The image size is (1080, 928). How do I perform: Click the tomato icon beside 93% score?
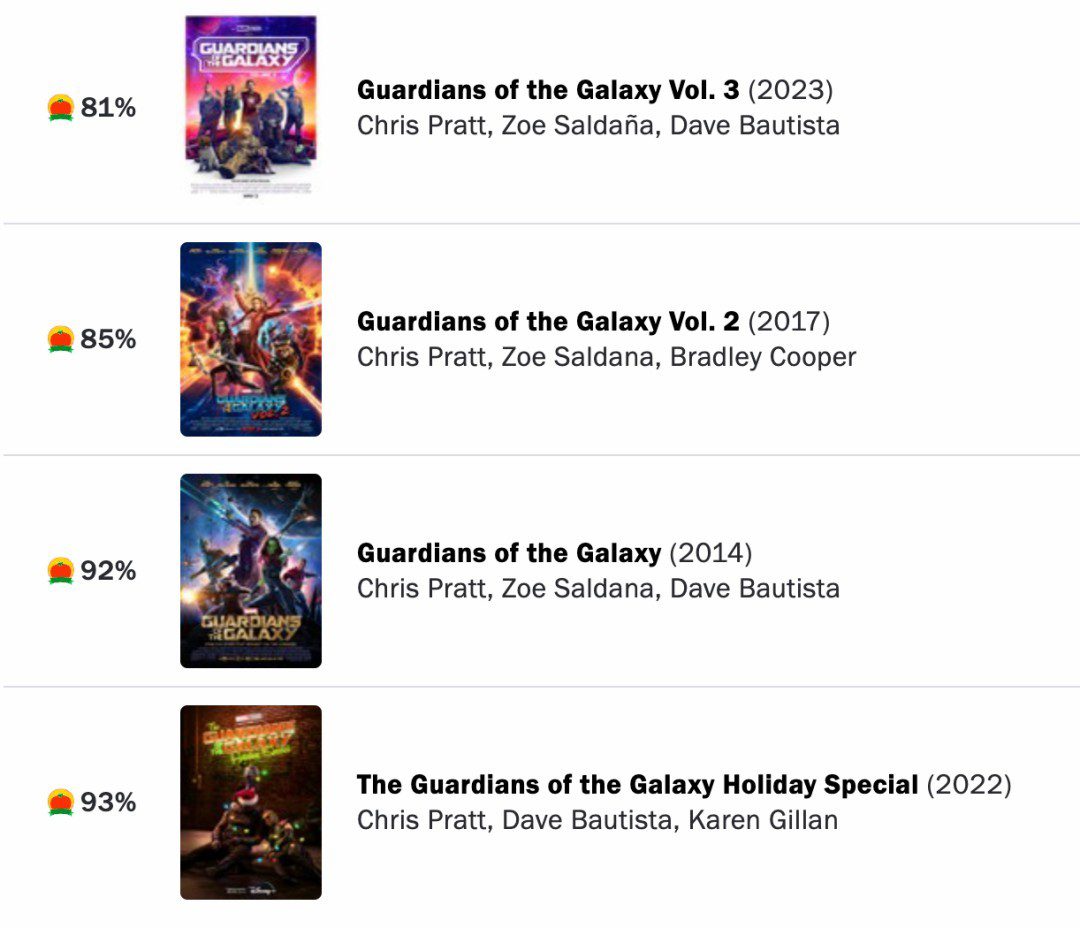(x=61, y=802)
